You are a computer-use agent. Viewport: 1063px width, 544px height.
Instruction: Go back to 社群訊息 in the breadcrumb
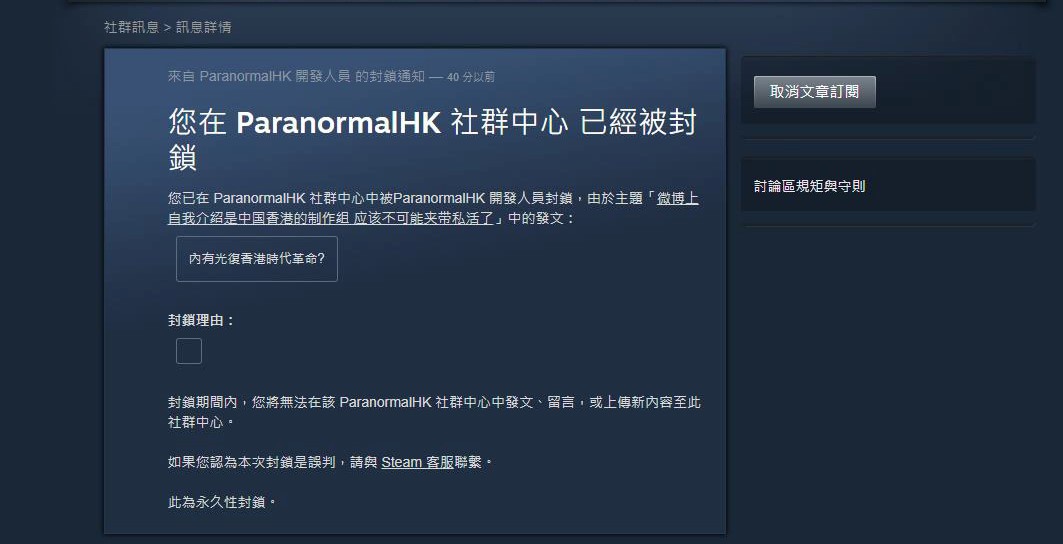point(132,27)
